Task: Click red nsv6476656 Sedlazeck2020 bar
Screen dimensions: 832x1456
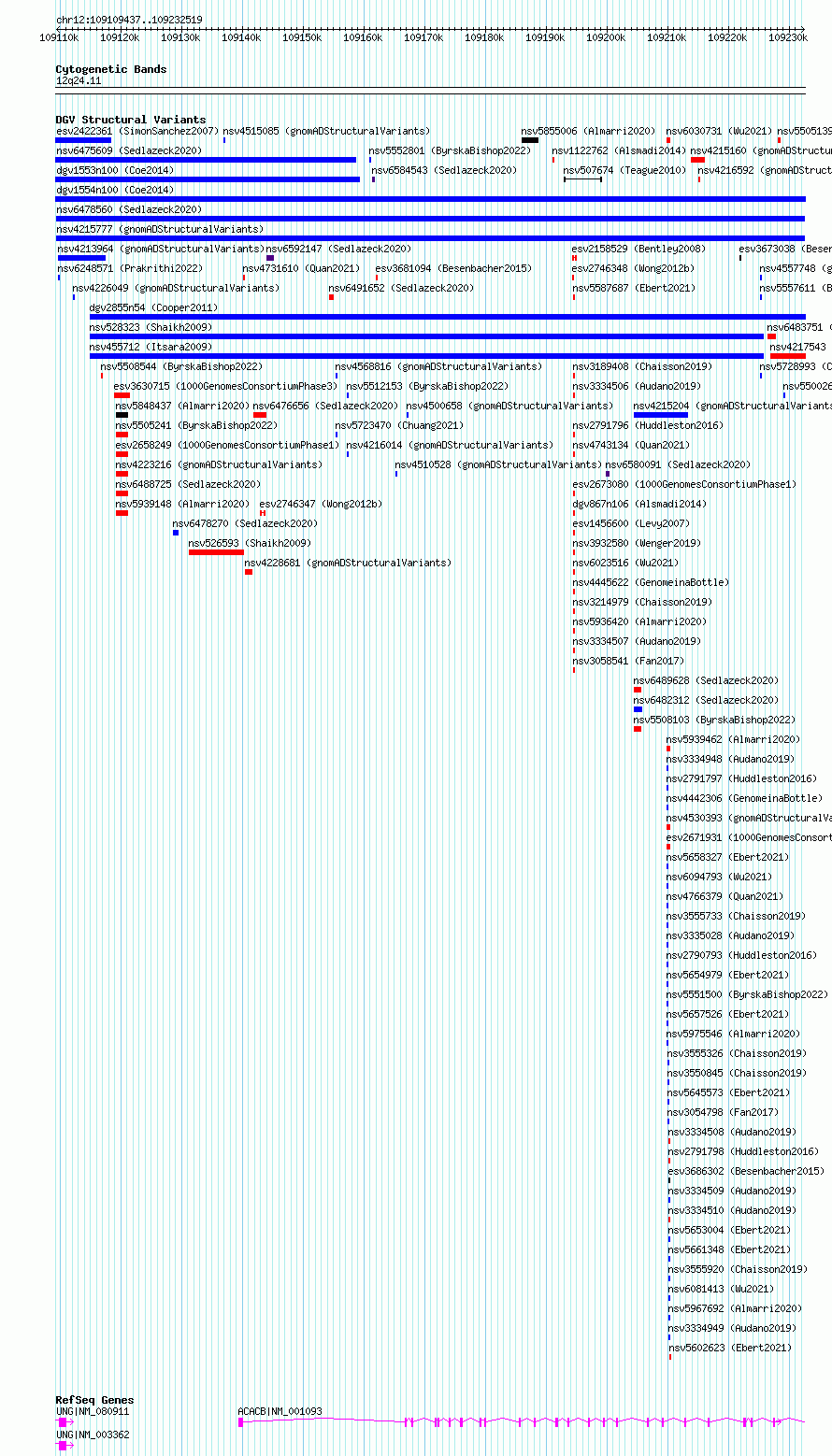Action: point(260,415)
